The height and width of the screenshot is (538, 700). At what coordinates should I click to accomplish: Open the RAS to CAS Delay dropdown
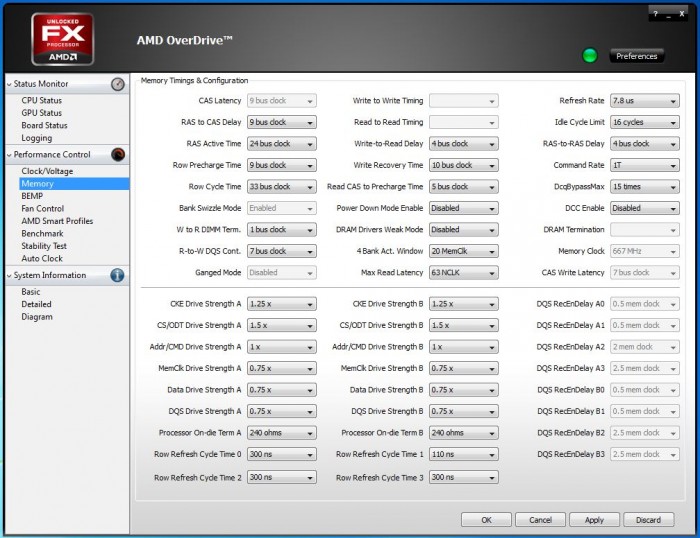pos(282,122)
